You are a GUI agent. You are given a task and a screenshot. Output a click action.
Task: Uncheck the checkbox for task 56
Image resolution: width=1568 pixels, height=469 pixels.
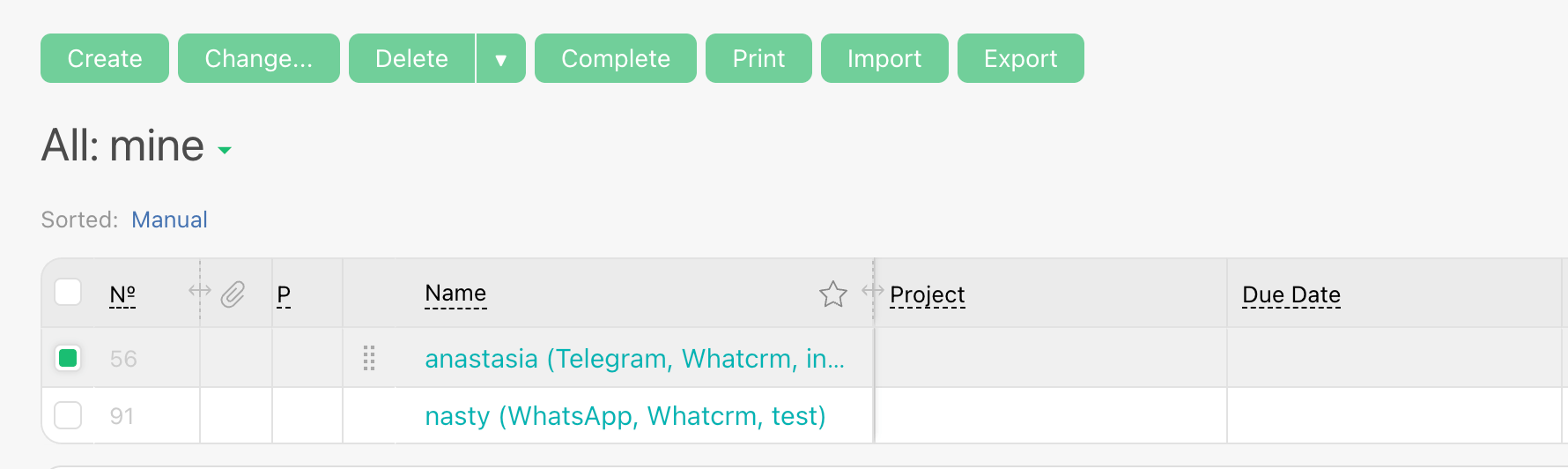click(x=68, y=358)
